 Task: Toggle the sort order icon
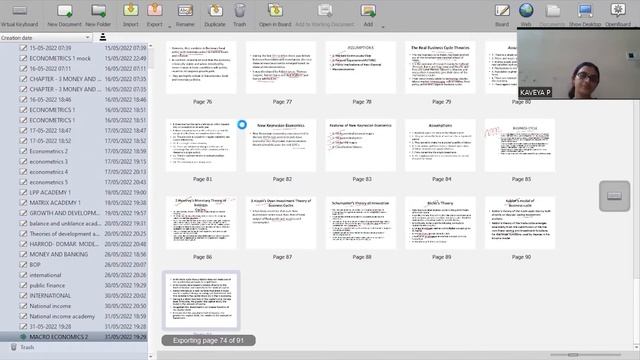tap(103, 37)
